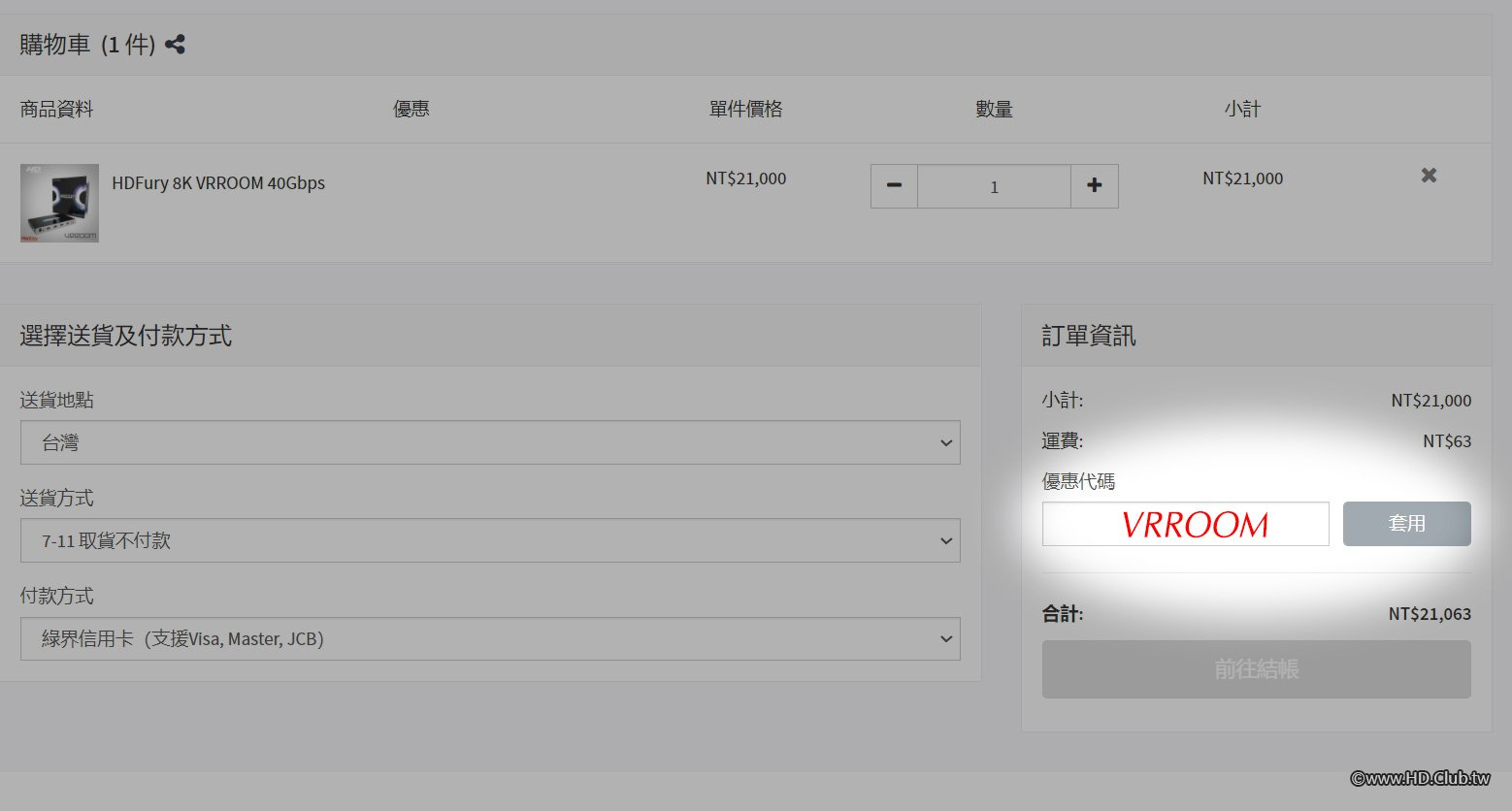Share the shopping cart via share icon
This screenshot has height=811, width=1512.
[175, 45]
